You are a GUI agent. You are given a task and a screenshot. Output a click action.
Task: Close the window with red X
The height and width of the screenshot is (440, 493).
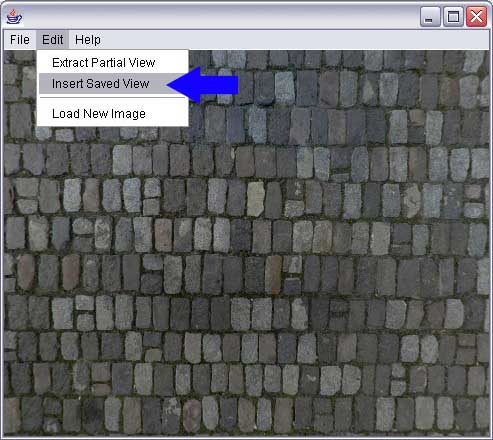tap(476, 17)
